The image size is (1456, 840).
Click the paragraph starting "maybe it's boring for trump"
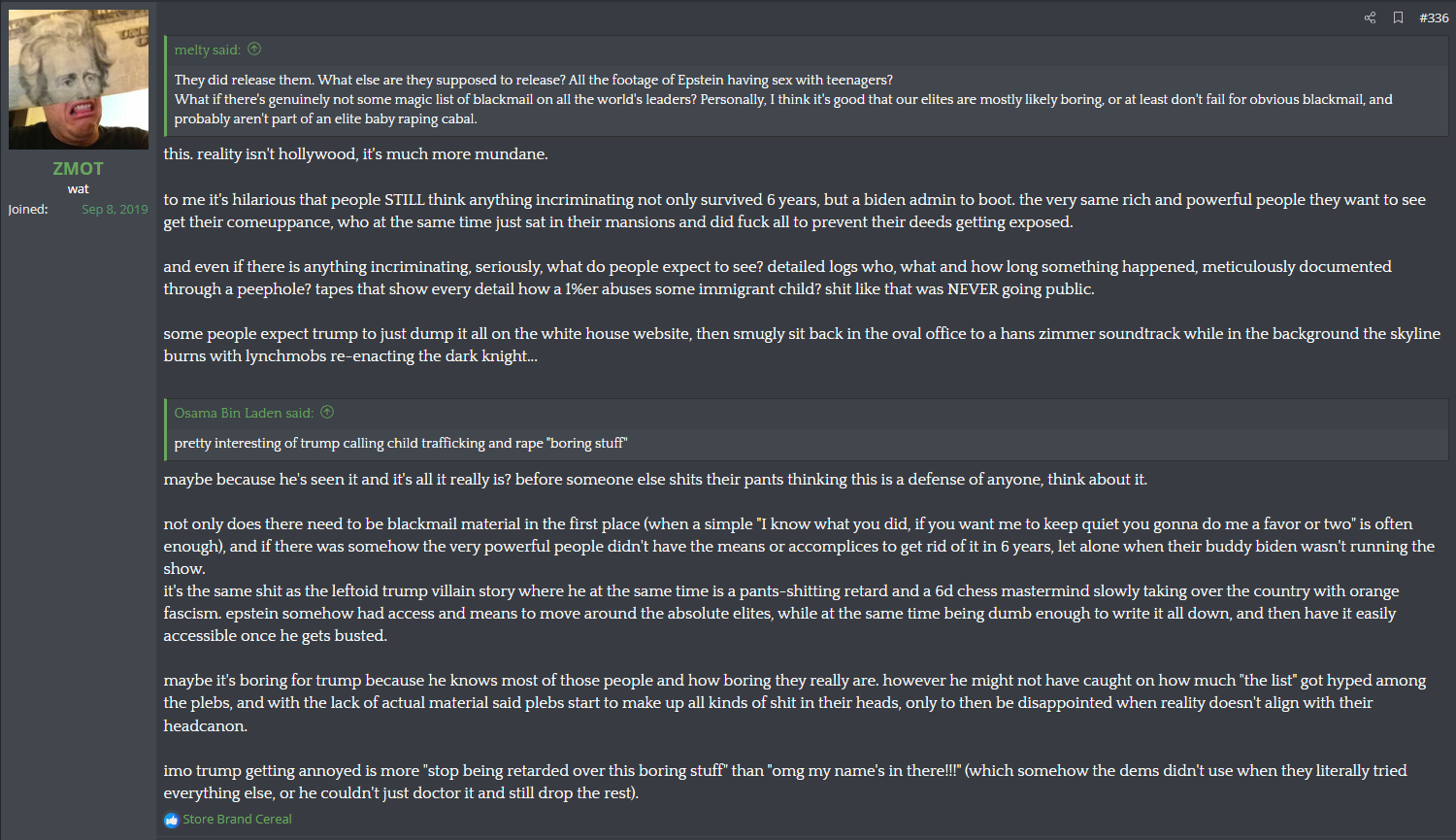[x=794, y=702]
